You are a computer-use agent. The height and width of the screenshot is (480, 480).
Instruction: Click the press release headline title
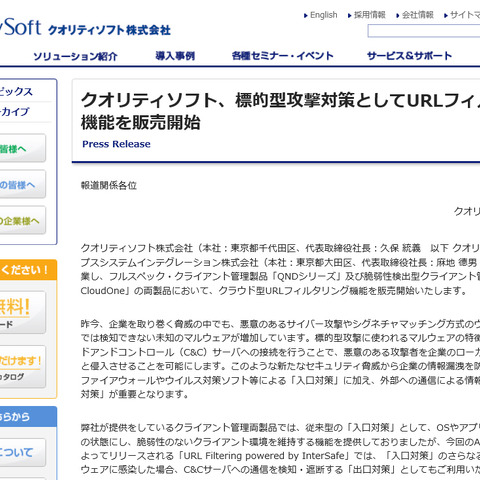click(x=280, y=112)
